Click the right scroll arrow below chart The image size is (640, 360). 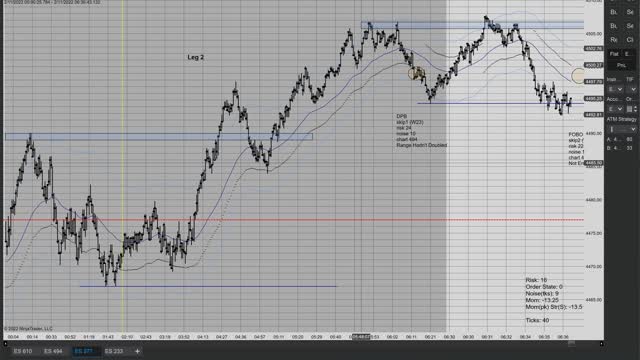[601, 344]
